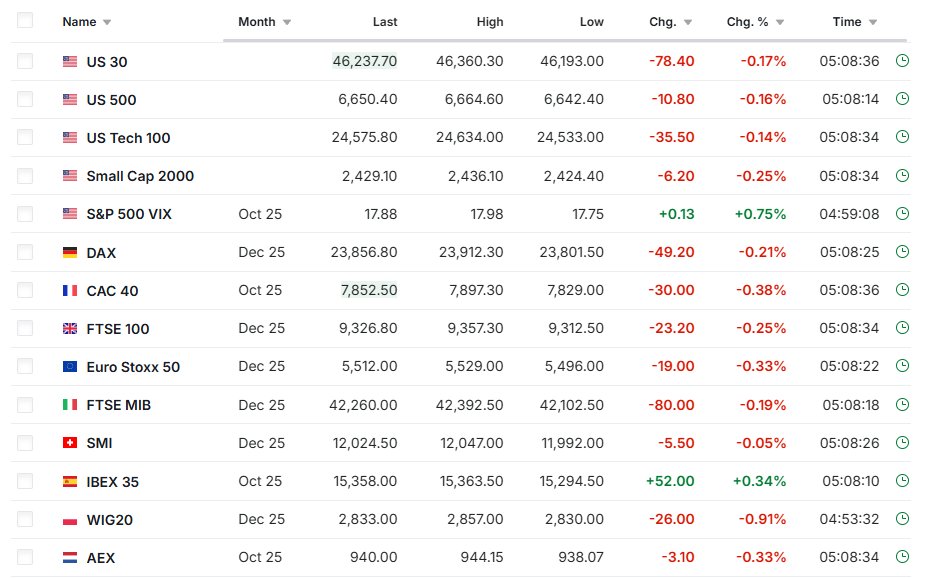This screenshot has width=929, height=578.
Task: Click the -0.91% change for WIG20
Action: tap(763, 519)
